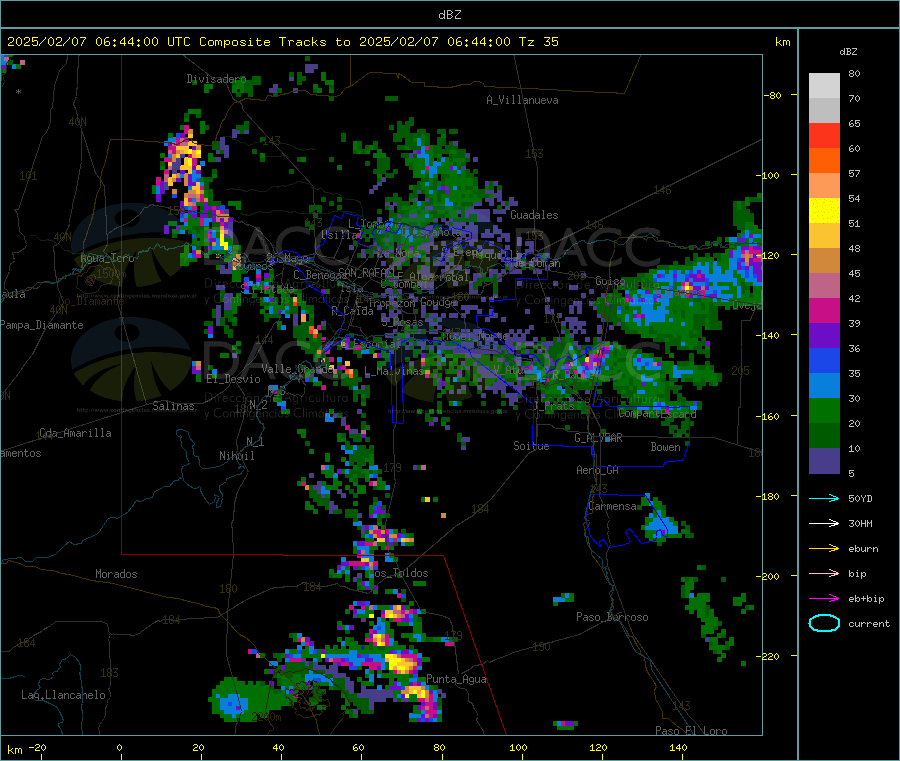Click the Bowen map label
Screen dimensions: 900x761
[x=665, y=447]
